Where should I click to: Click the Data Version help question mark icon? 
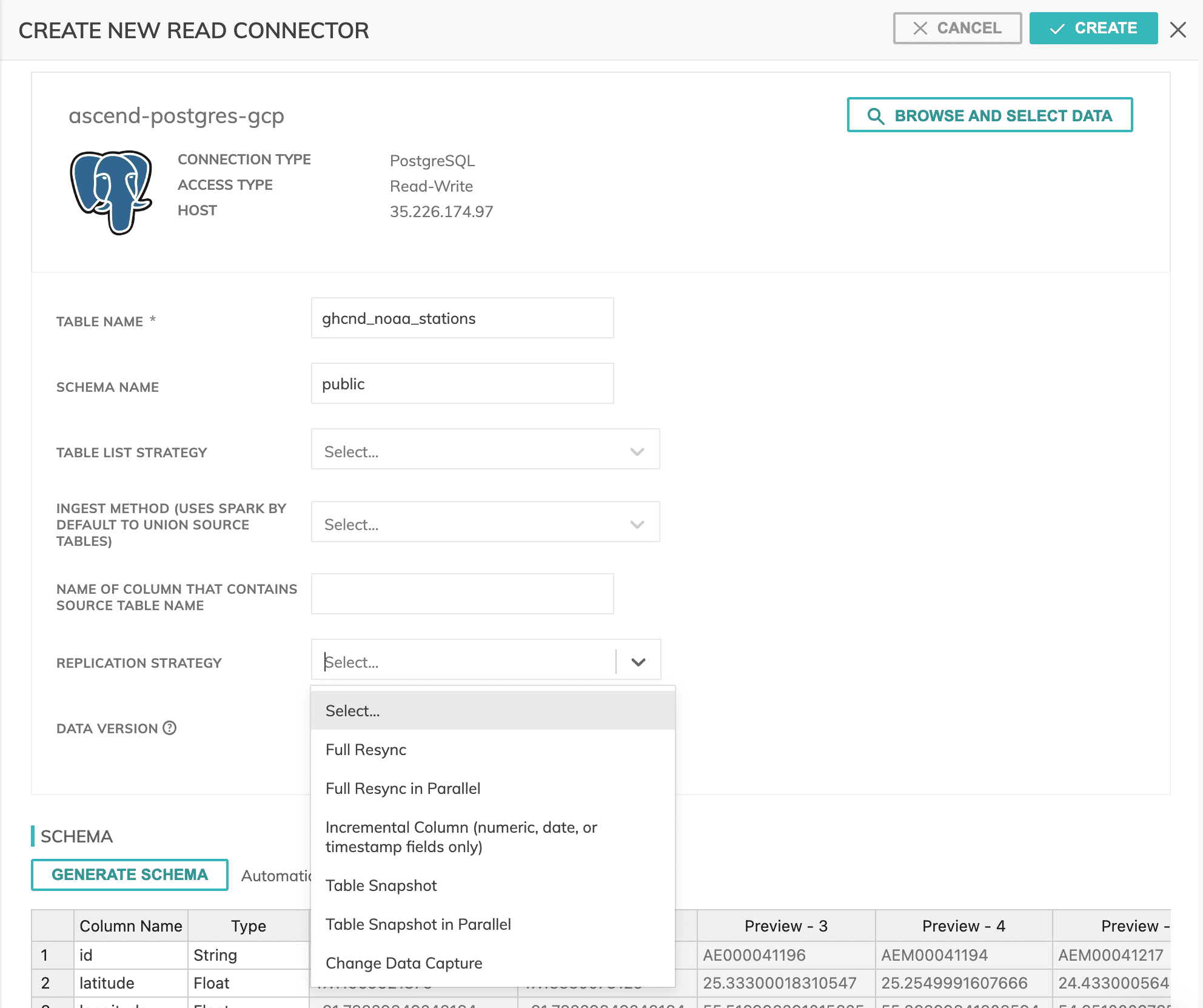[x=170, y=728]
